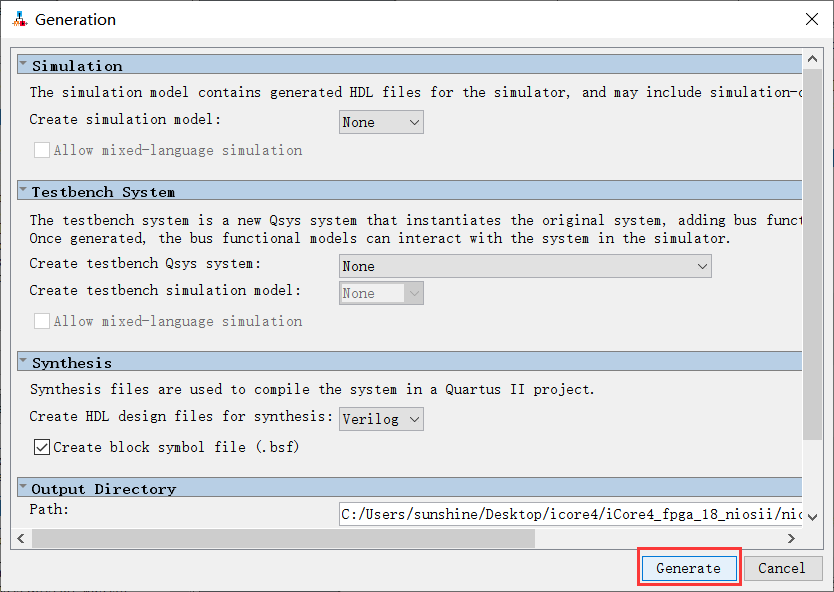
Task: Click the vertical scrollbar down arrow
Action: click(812, 516)
